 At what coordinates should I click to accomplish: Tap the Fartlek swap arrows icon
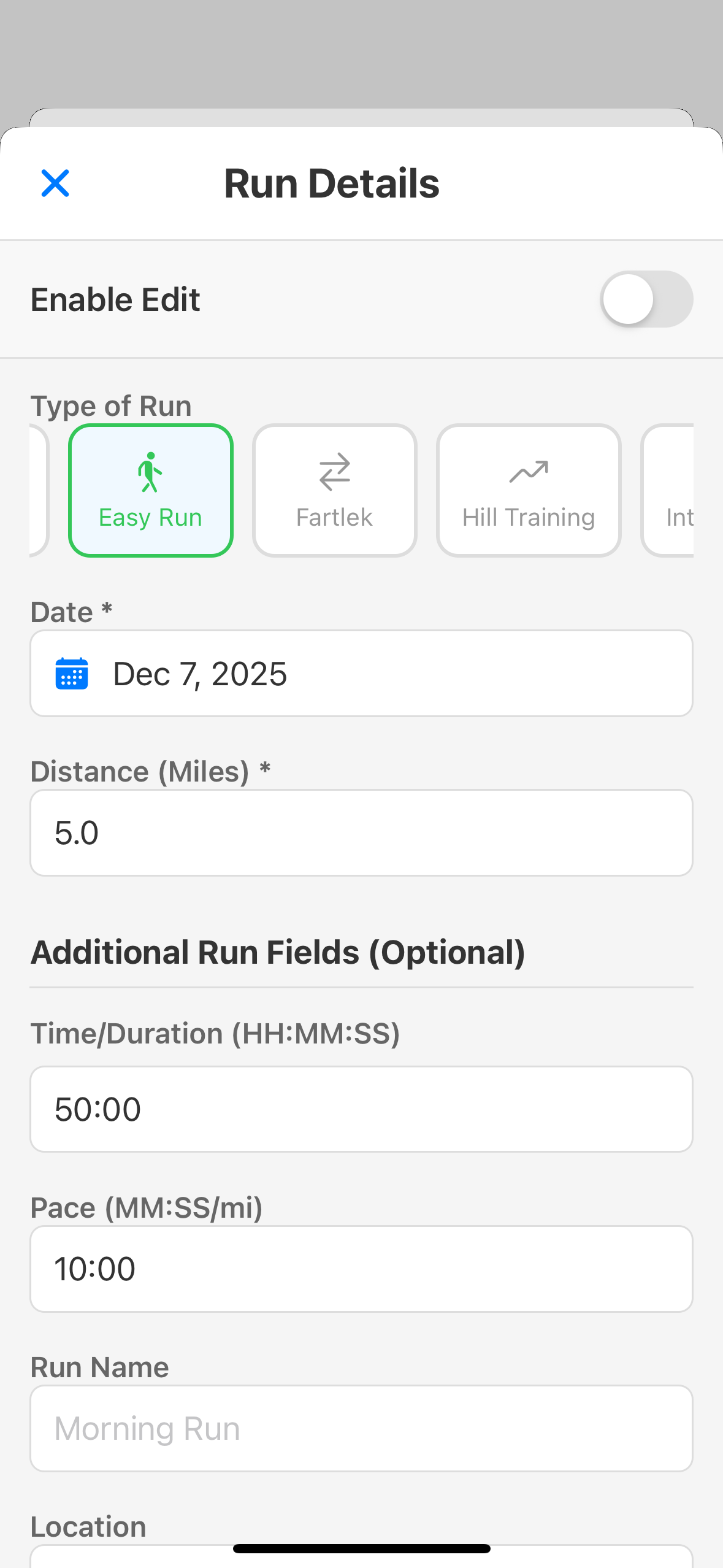334,472
